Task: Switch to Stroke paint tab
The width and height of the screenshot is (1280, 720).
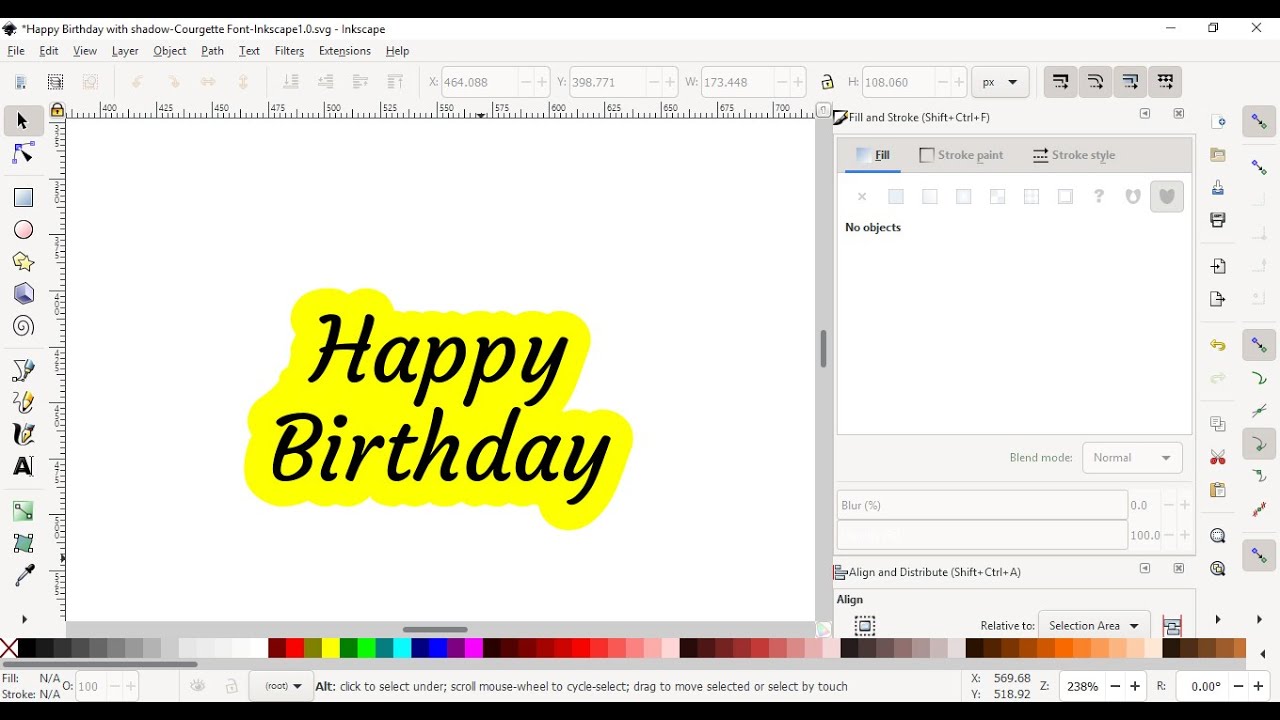Action: click(x=961, y=155)
